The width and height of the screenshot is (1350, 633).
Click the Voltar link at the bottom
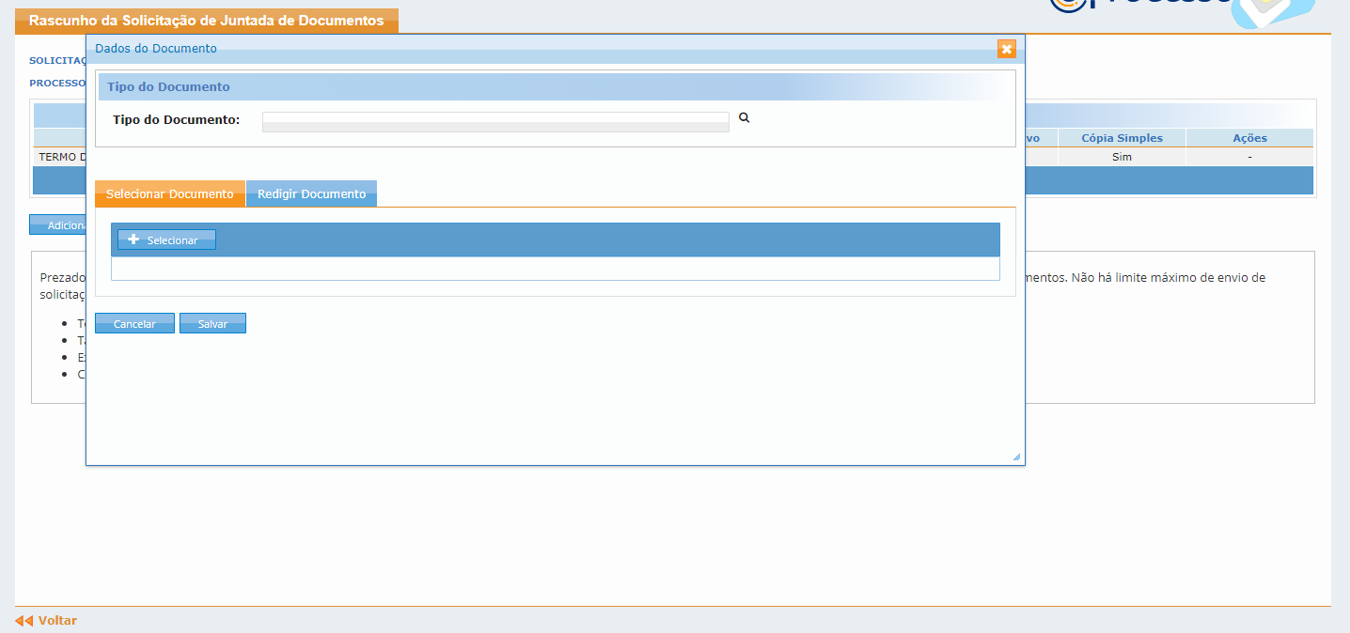tap(58, 621)
